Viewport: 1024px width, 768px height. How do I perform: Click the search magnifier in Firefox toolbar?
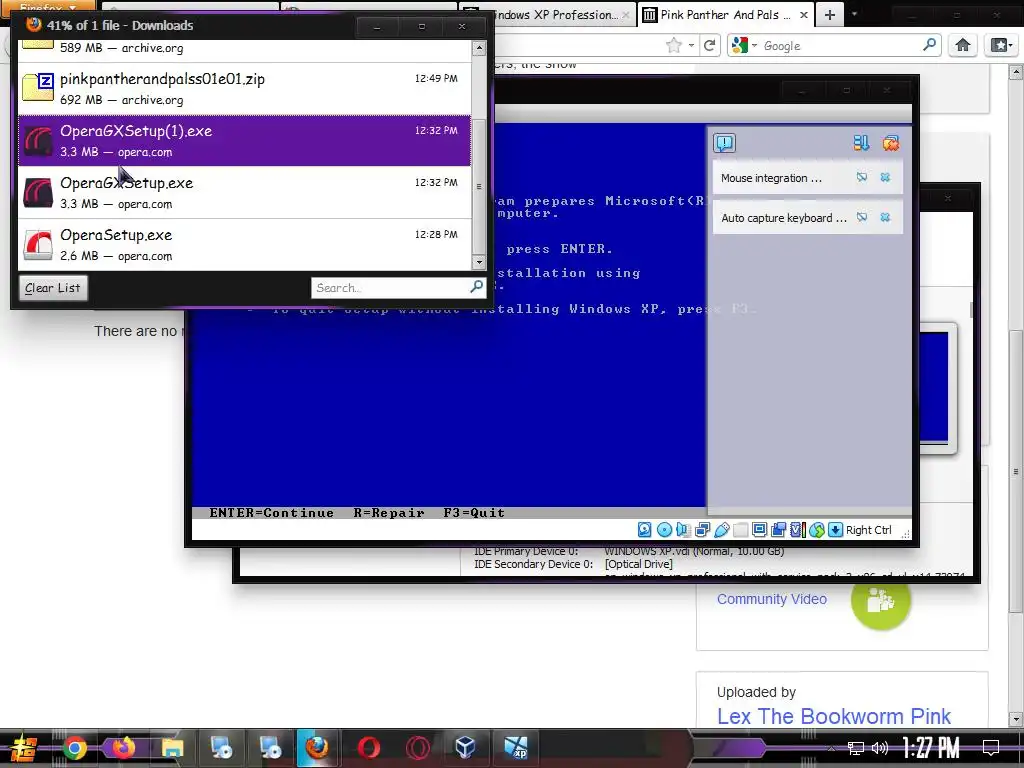pyautogui.click(x=929, y=44)
